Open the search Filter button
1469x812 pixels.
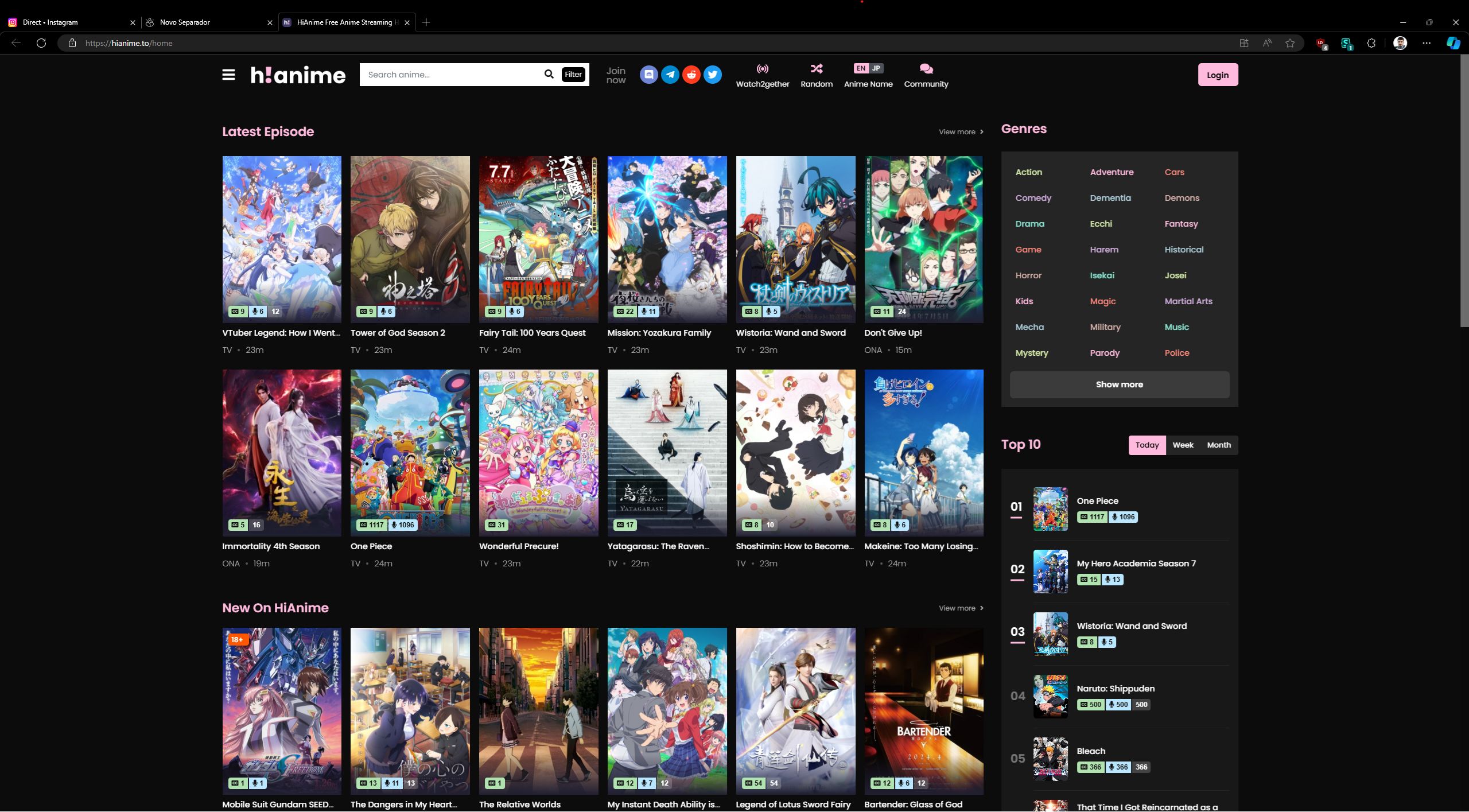tap(573, 74)
